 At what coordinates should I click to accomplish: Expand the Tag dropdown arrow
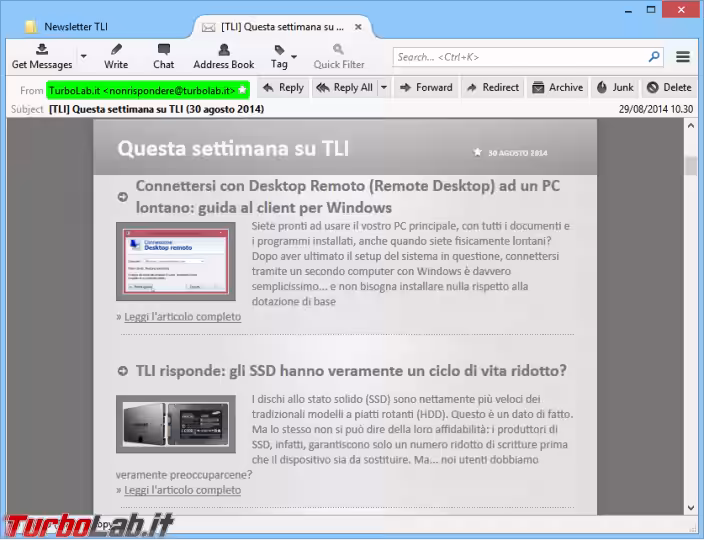point(294,57)
